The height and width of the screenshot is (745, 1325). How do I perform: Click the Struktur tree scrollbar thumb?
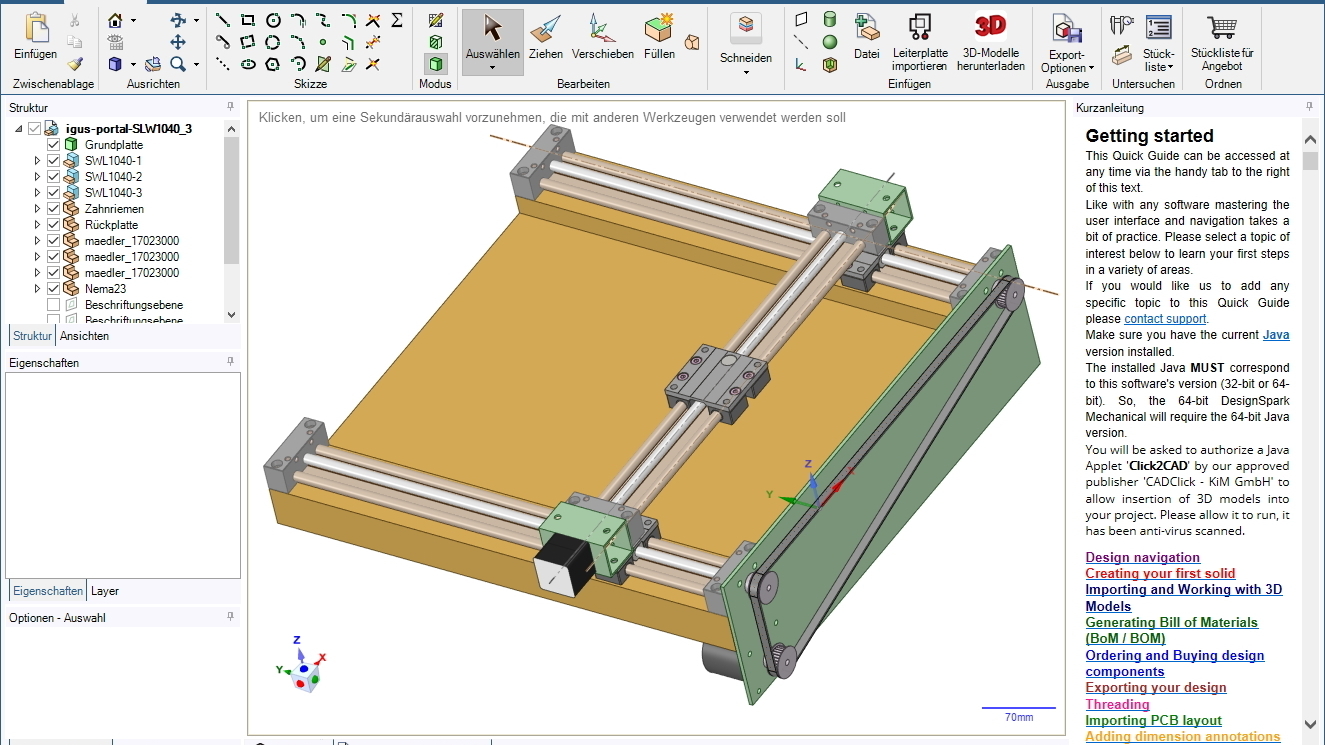pyautogui.click(x=232, y=199)
